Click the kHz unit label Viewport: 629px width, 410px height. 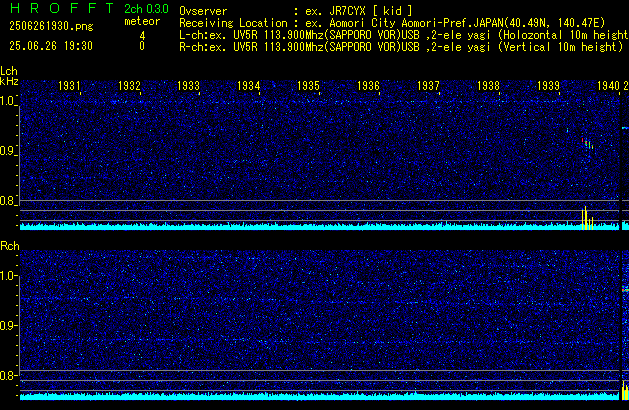9,81
